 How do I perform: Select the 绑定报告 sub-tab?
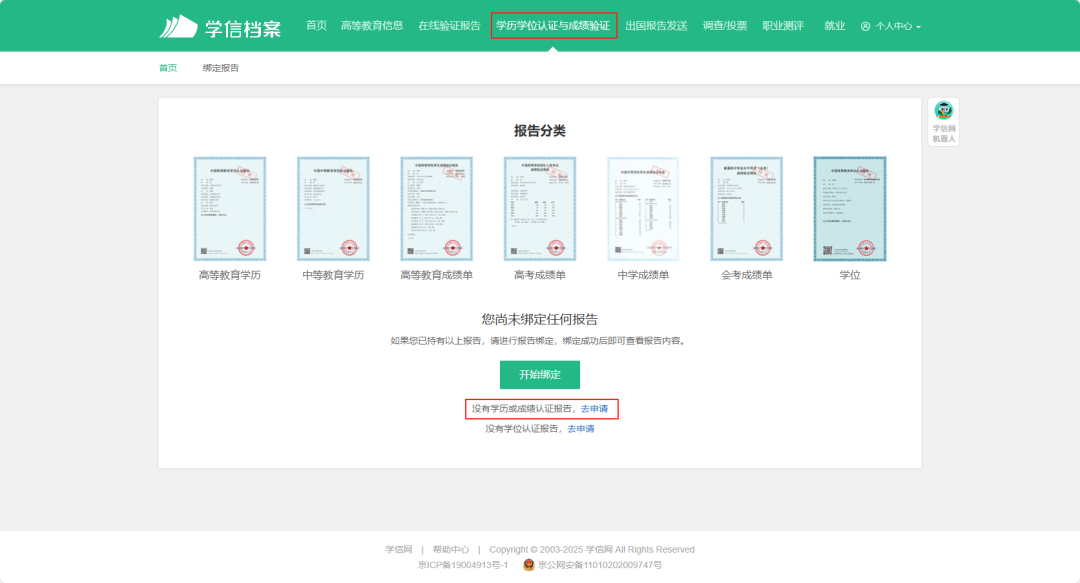point(220,68)
